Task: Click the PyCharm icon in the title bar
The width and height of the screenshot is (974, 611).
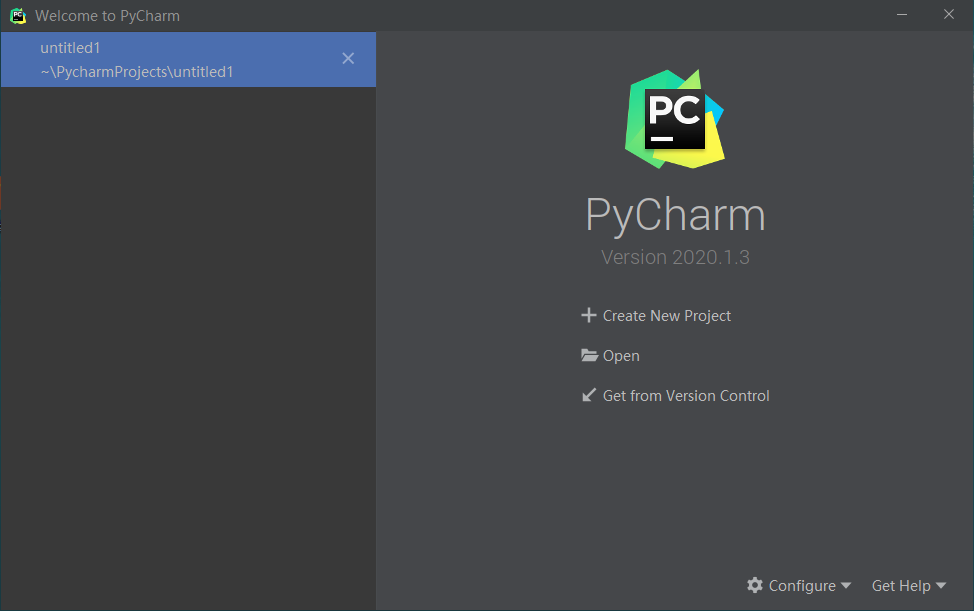Action: 17,15
